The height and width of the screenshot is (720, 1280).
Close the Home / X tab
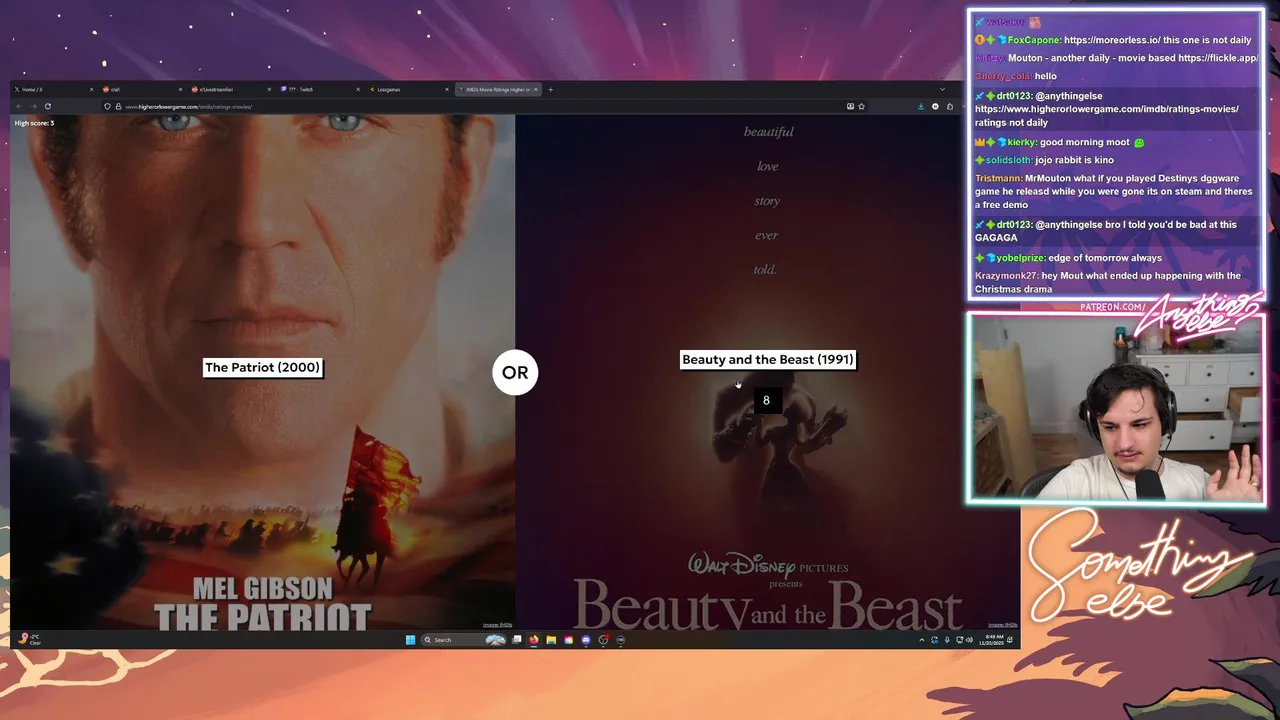(x=91, y=89)
